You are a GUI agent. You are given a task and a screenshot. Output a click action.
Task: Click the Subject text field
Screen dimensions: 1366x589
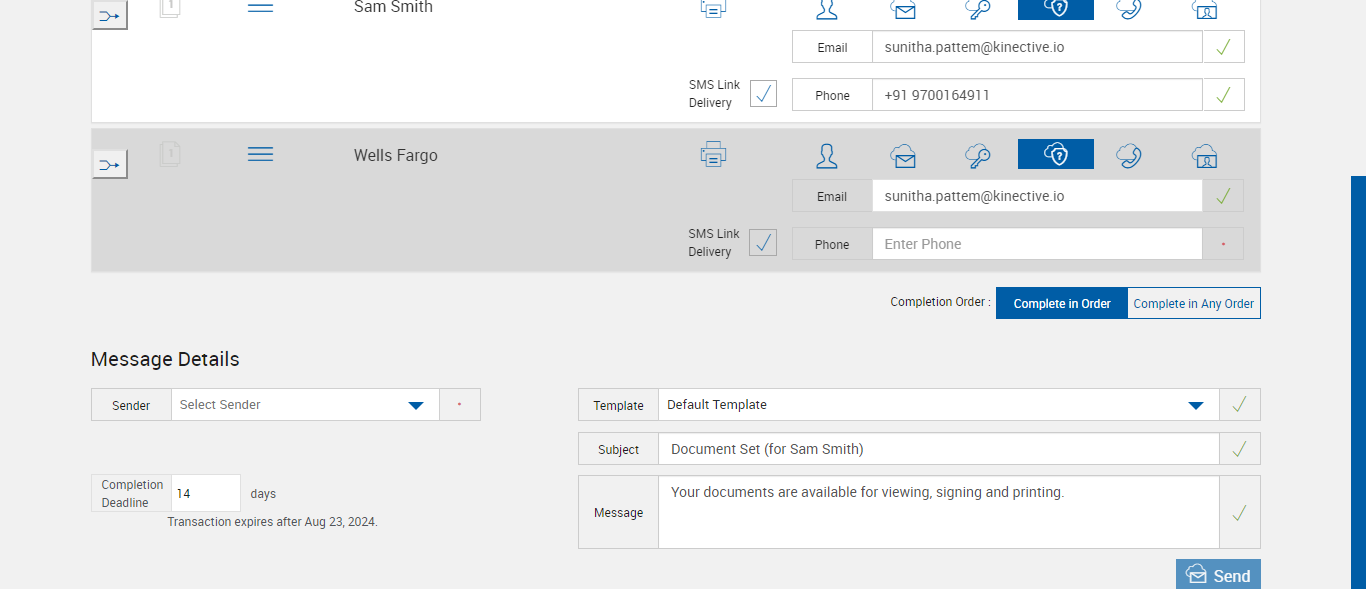point(938,449)
